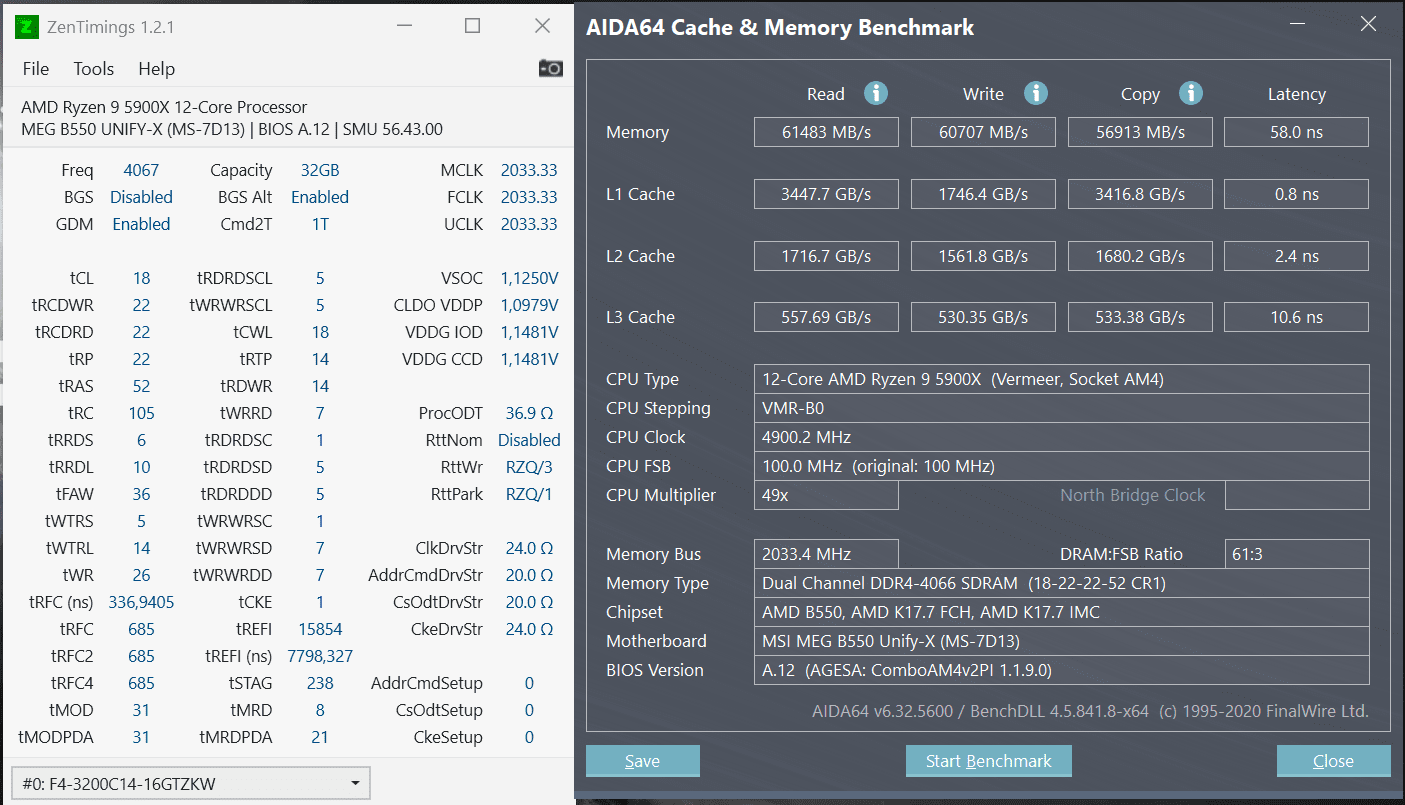Click the tSTAG value 238

tap(320, 683)
